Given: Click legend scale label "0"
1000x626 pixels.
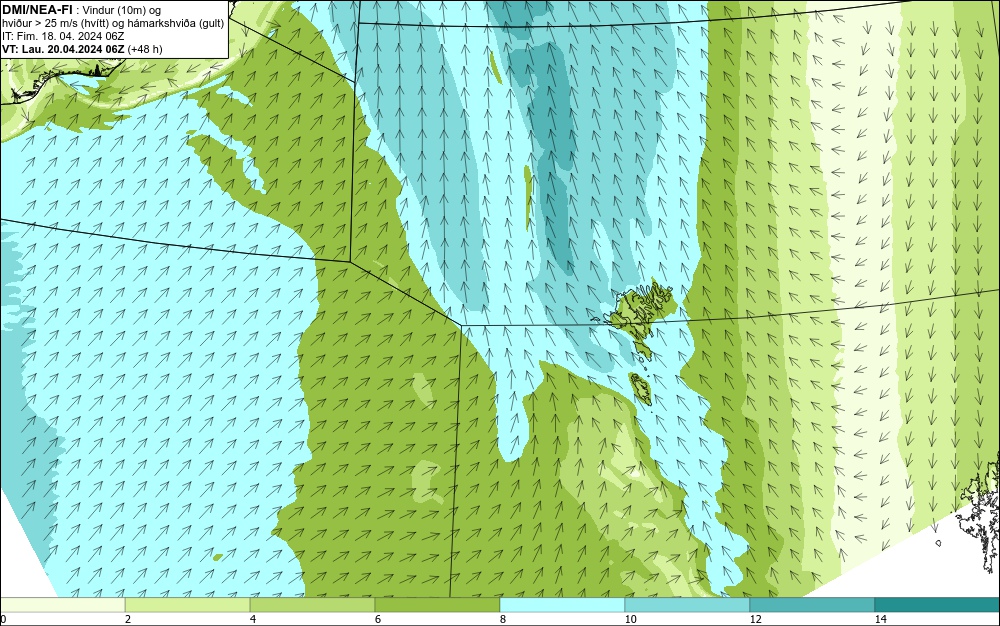Looking at the screenshot, I should tap(3, 619).
